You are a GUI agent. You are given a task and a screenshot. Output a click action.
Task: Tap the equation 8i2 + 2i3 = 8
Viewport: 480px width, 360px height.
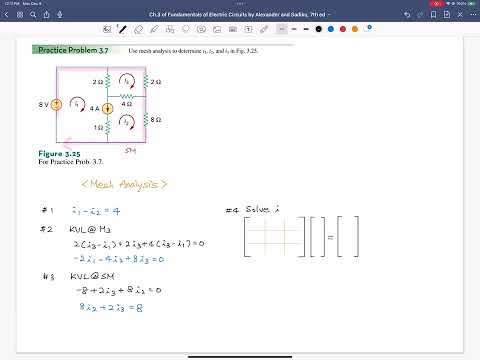coord(111,307)
